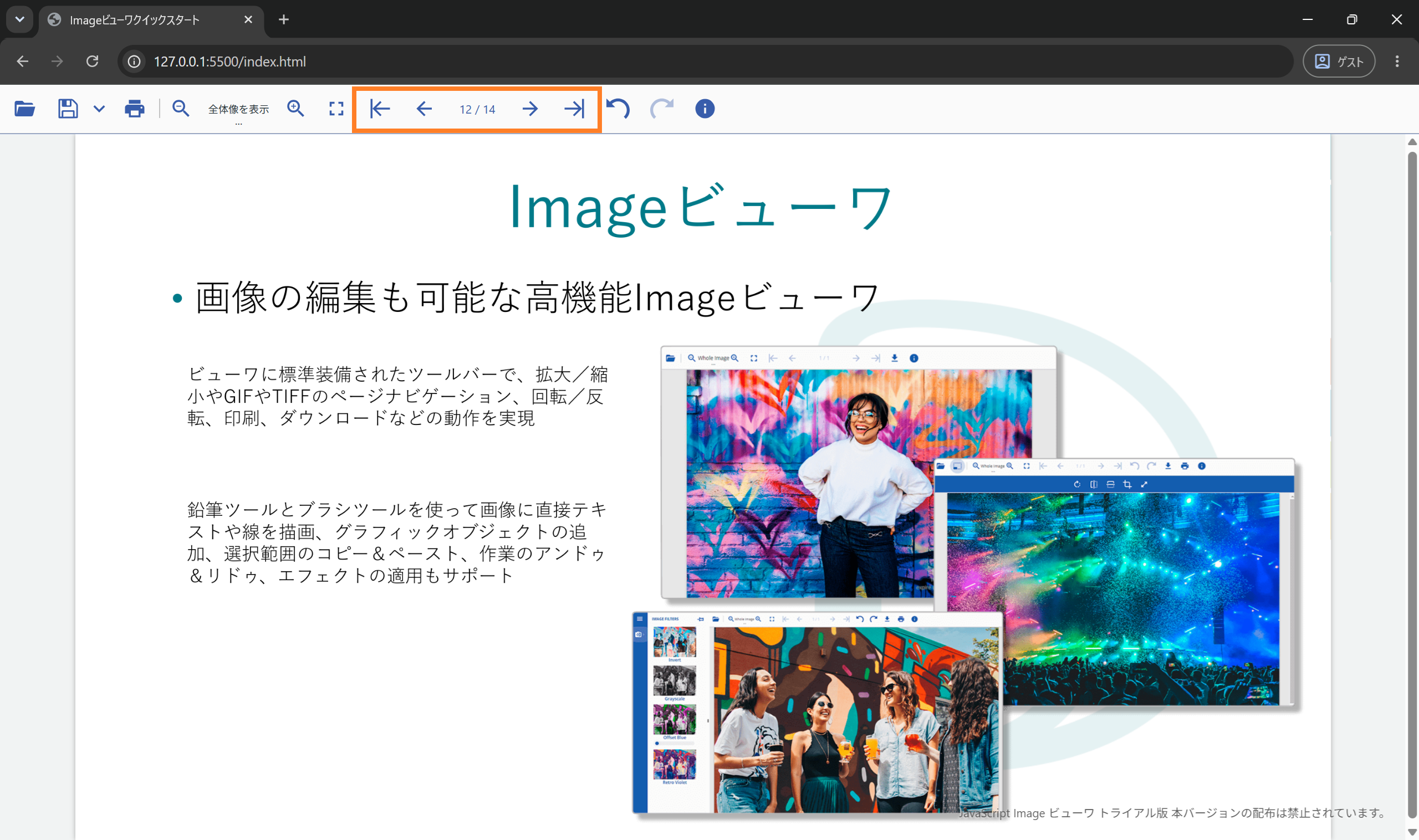Click the friends with drinks screenshot

coord(818,713)
